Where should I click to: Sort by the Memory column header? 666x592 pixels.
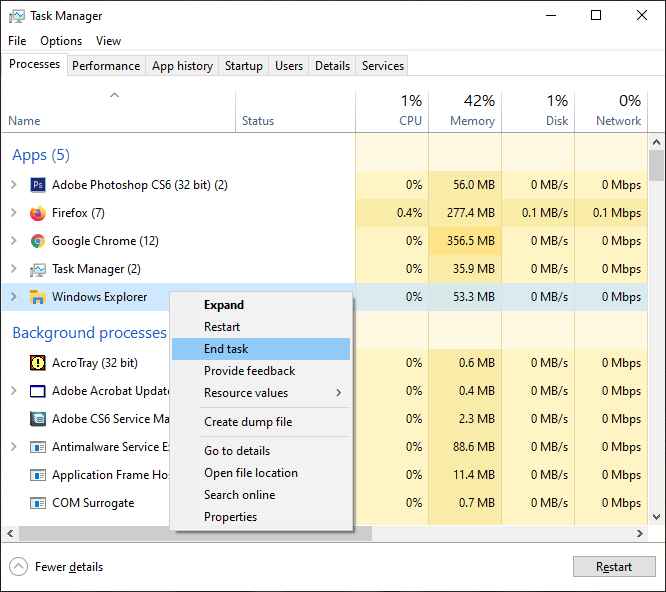tap(465, 111)
